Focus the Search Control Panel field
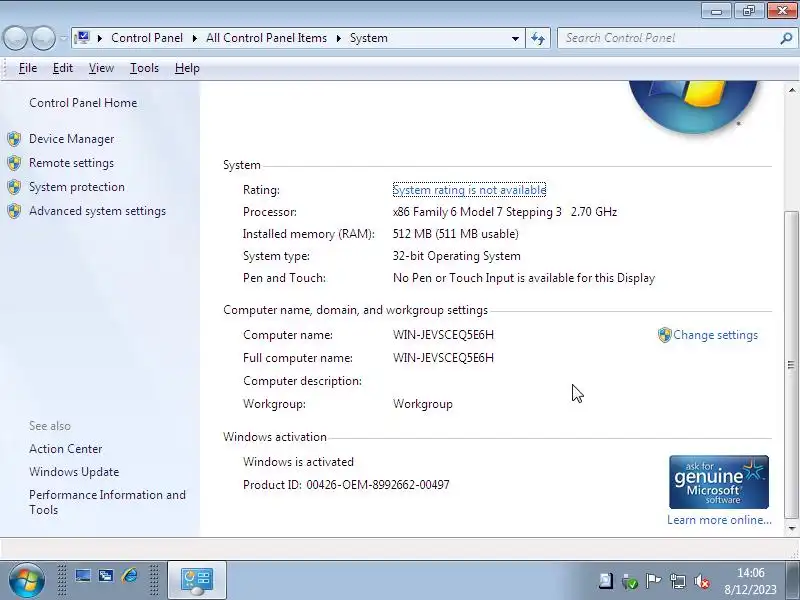Image resolution: width=800 pixels, height=600 pixels. 668,38
